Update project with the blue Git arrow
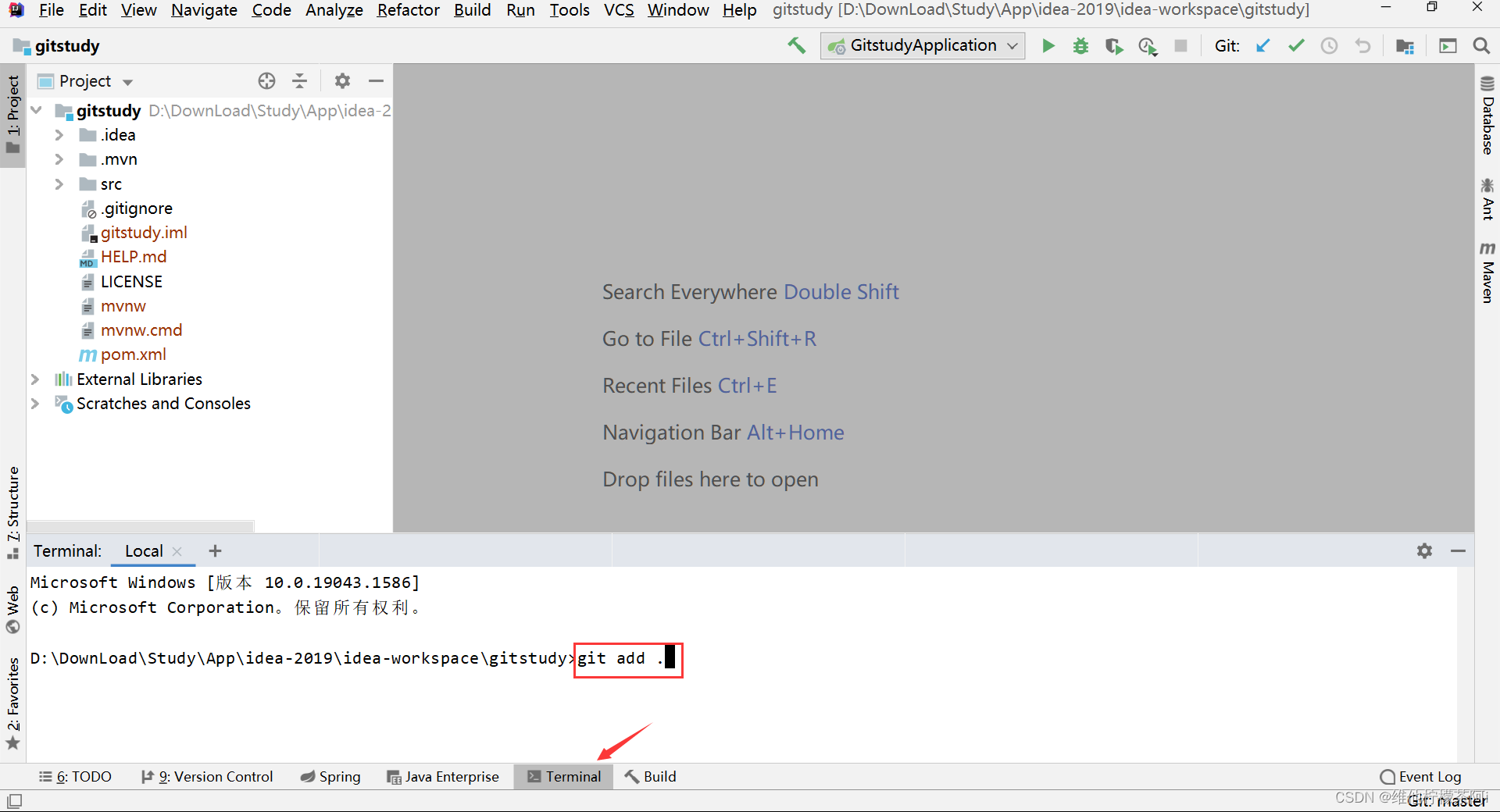 (1262, 46)
